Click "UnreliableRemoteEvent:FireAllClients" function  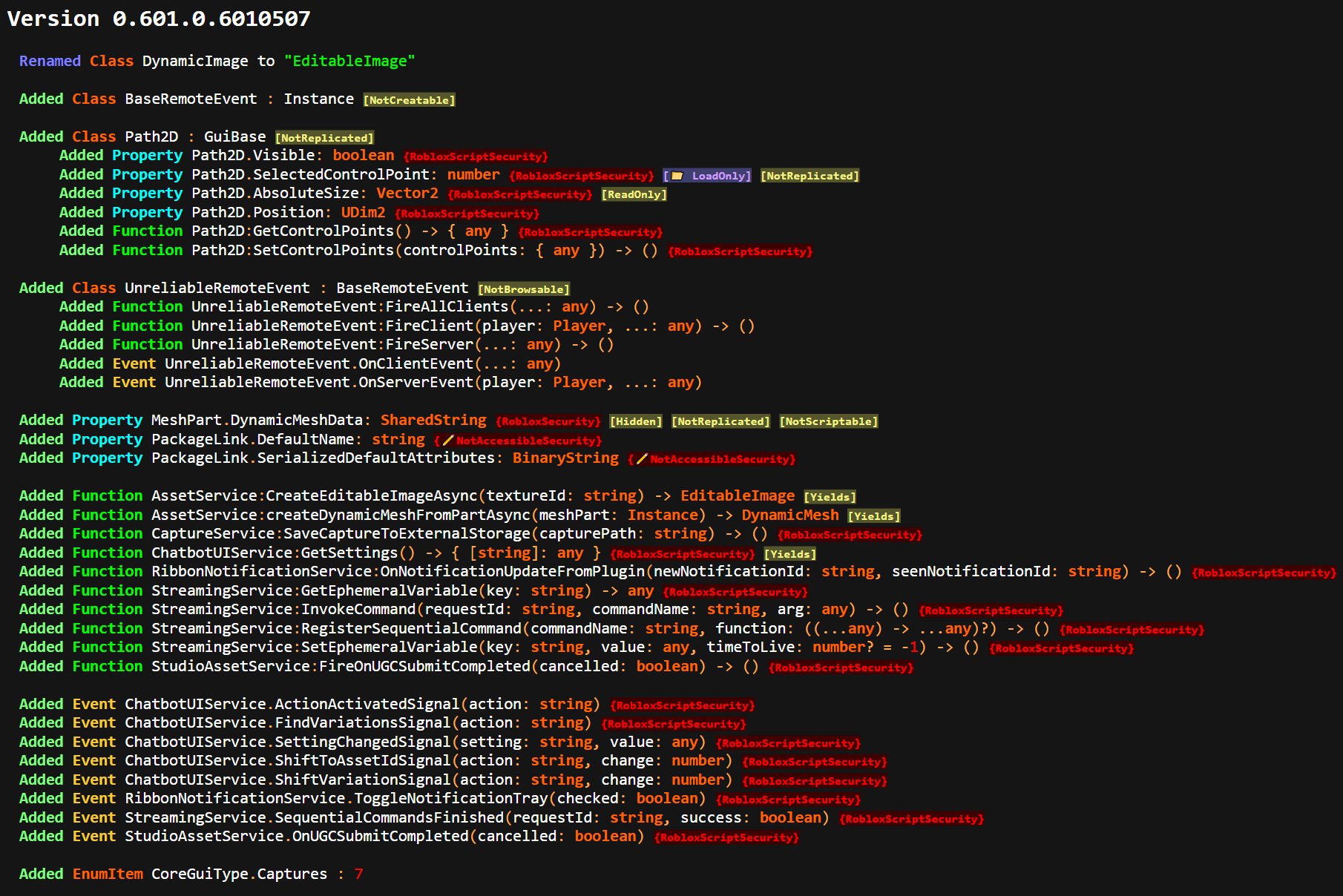349,306
